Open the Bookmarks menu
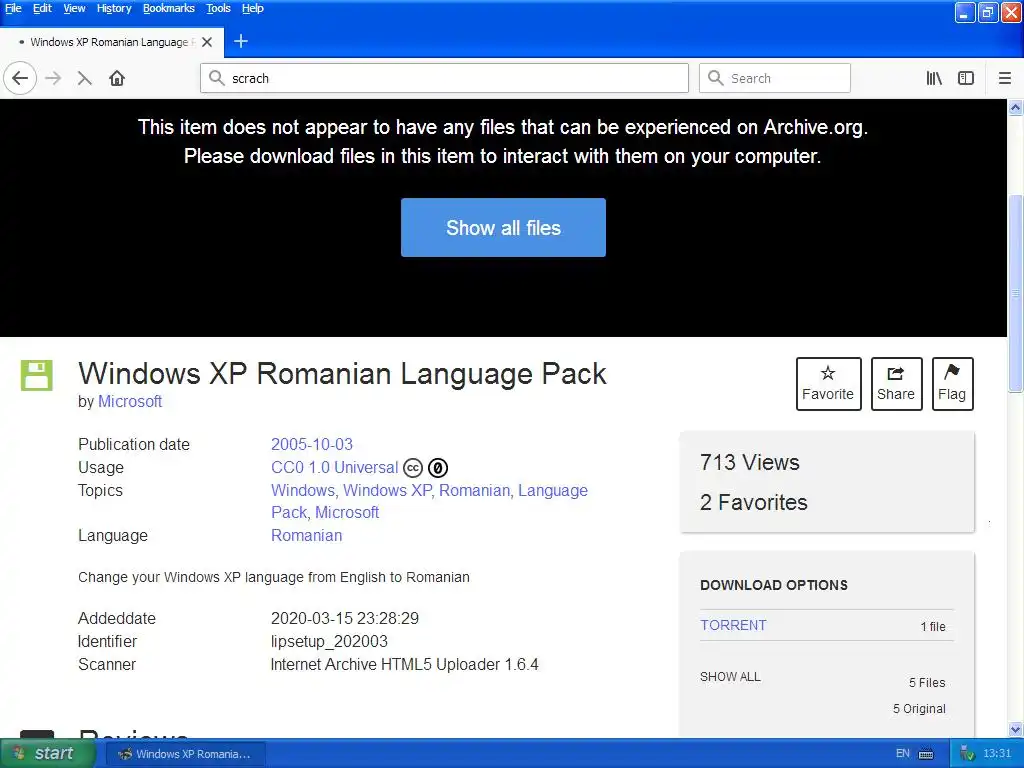1024x768 pixels. [168, 8]
